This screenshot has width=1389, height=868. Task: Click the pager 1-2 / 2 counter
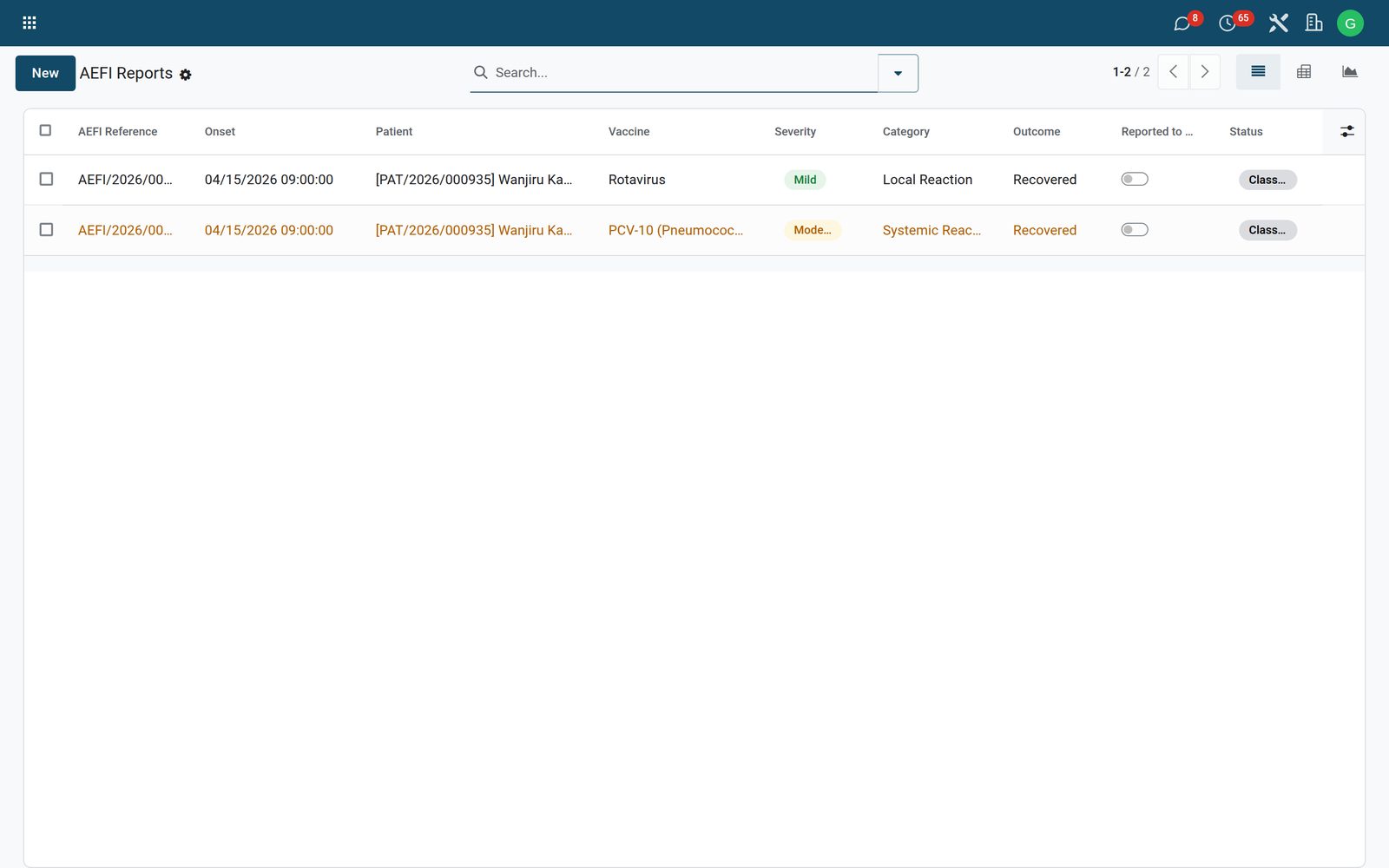point(1131,72)
